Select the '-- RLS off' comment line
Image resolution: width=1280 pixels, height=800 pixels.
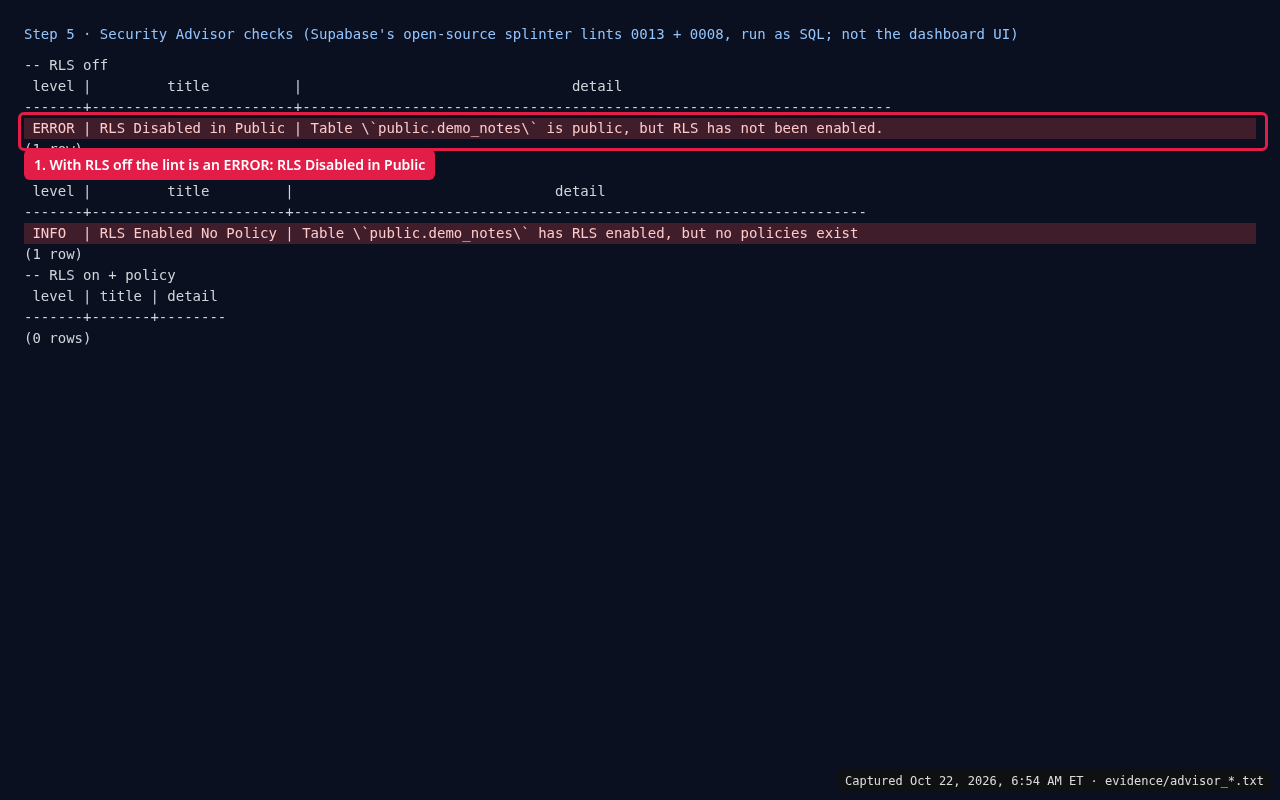66,65
